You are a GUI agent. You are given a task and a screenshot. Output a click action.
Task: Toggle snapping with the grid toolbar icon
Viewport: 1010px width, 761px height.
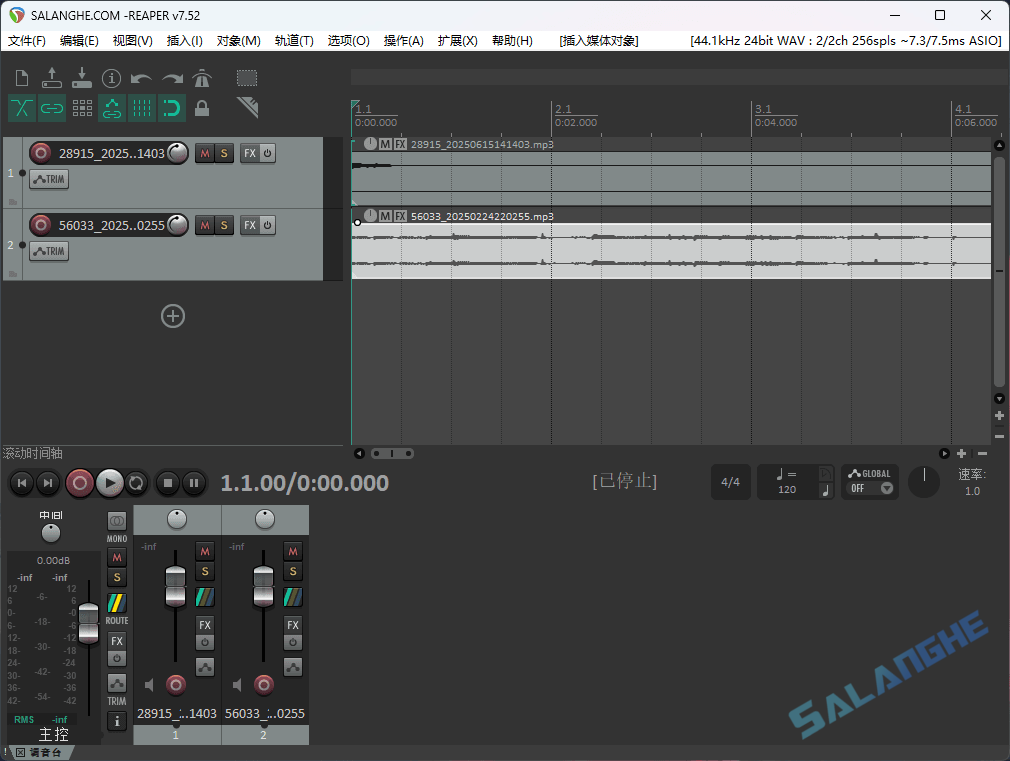coord(141,107)
